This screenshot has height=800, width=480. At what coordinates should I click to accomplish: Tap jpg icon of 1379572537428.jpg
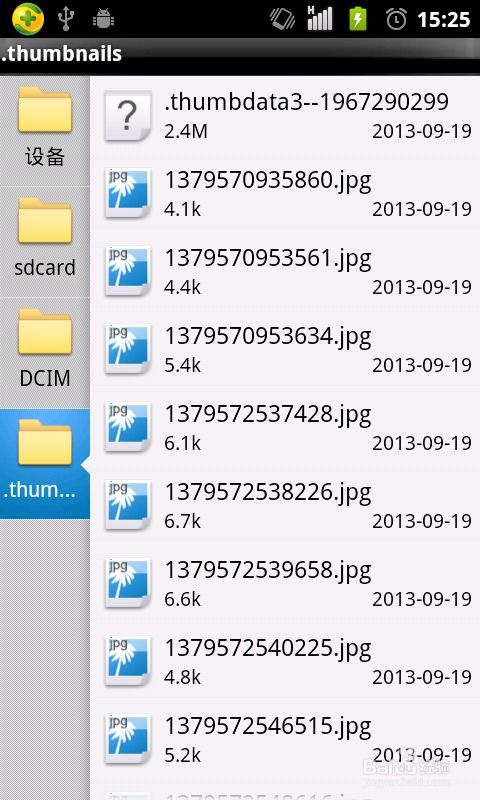pos(128,427)
